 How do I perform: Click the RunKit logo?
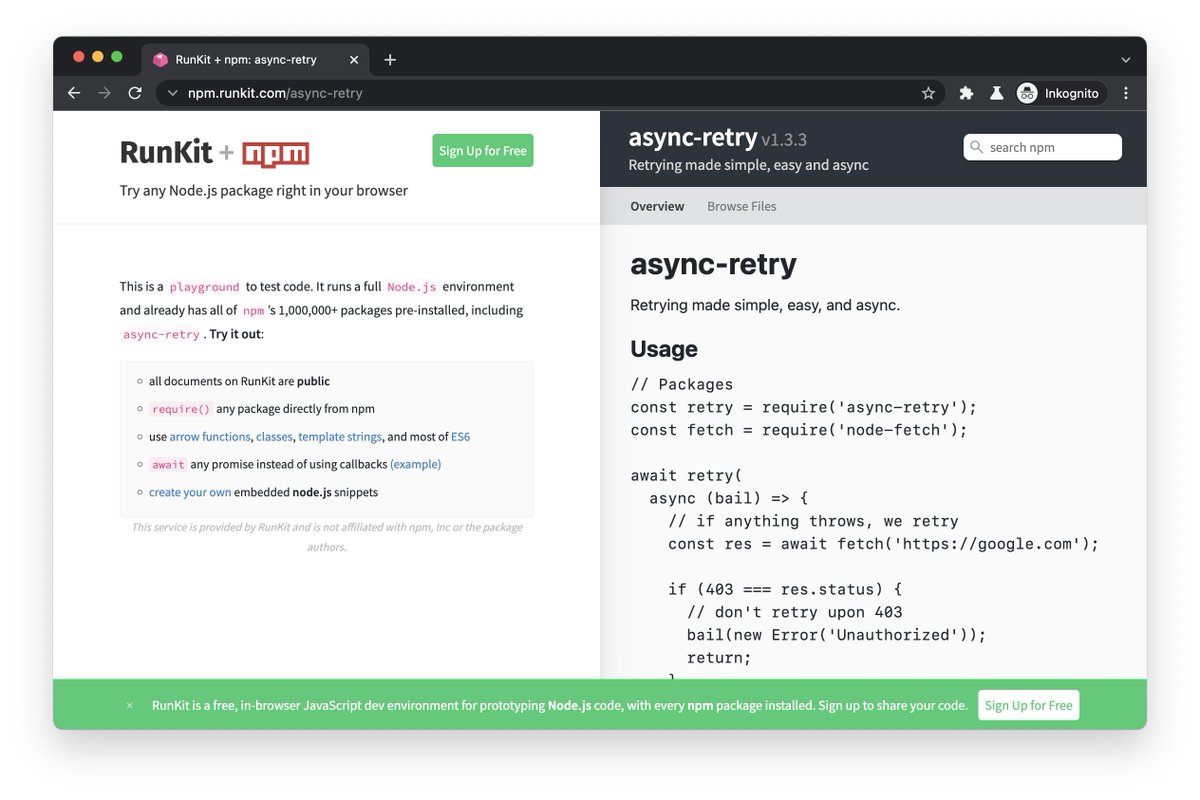pos(166,152)
